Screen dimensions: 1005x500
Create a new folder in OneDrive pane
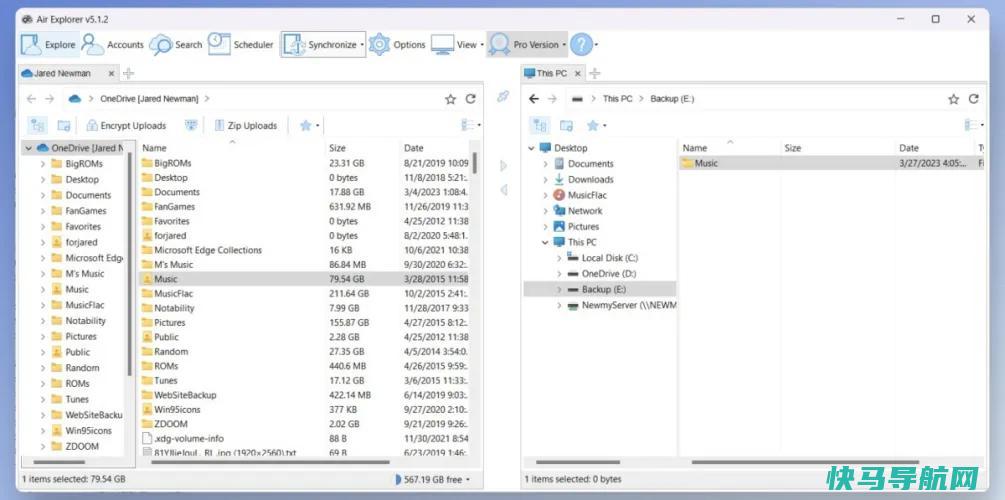(63, 126)
